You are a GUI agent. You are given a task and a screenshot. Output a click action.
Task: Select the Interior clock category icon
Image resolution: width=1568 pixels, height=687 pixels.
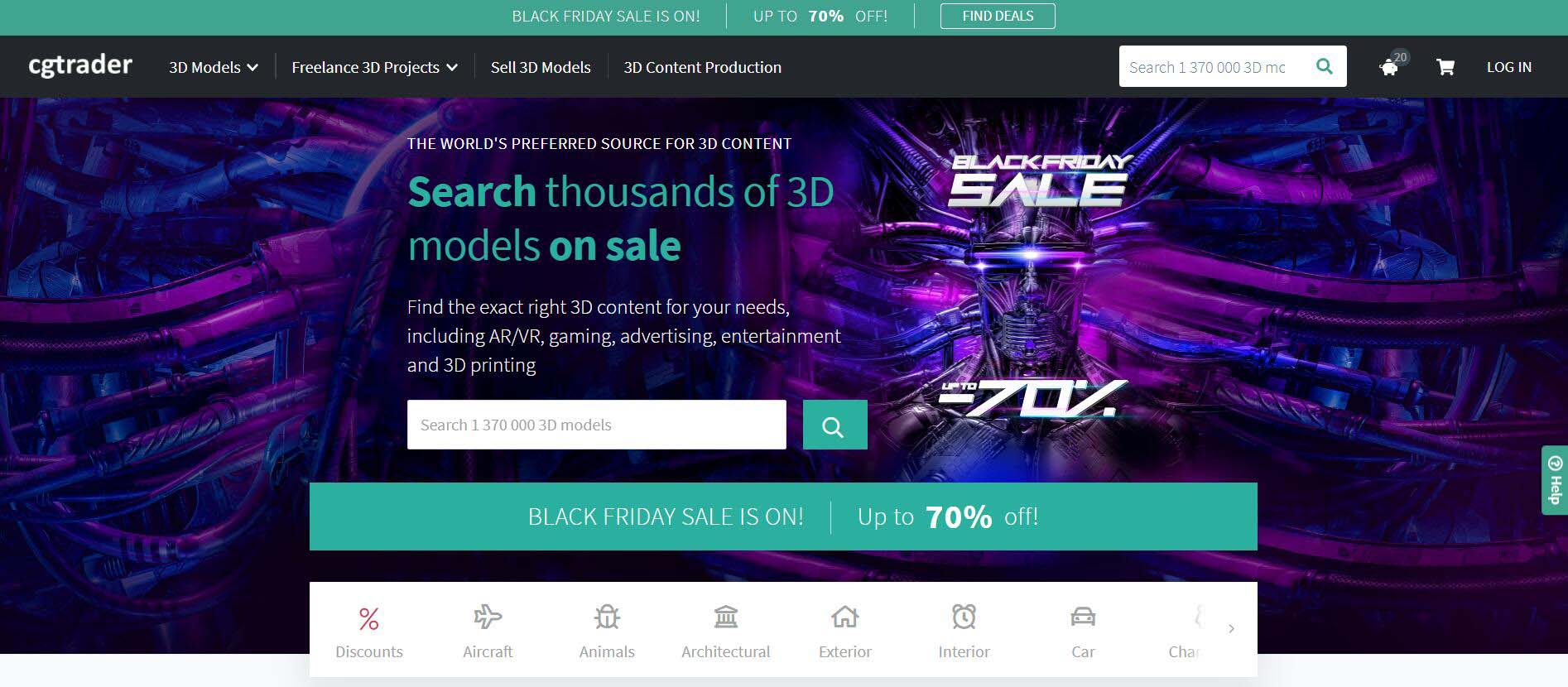coord(964,617)
